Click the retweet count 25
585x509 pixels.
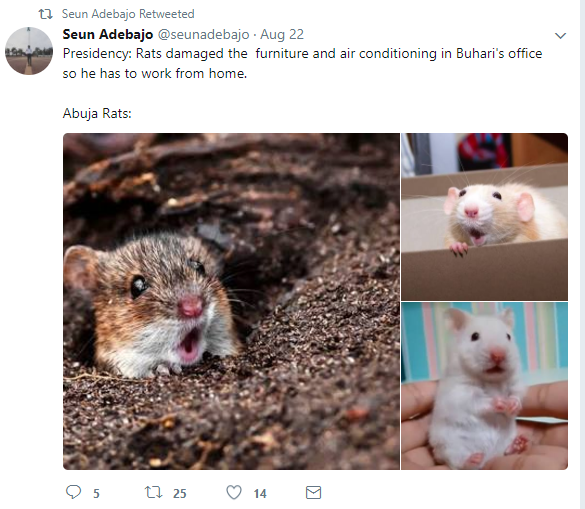[x=179, y=493]
